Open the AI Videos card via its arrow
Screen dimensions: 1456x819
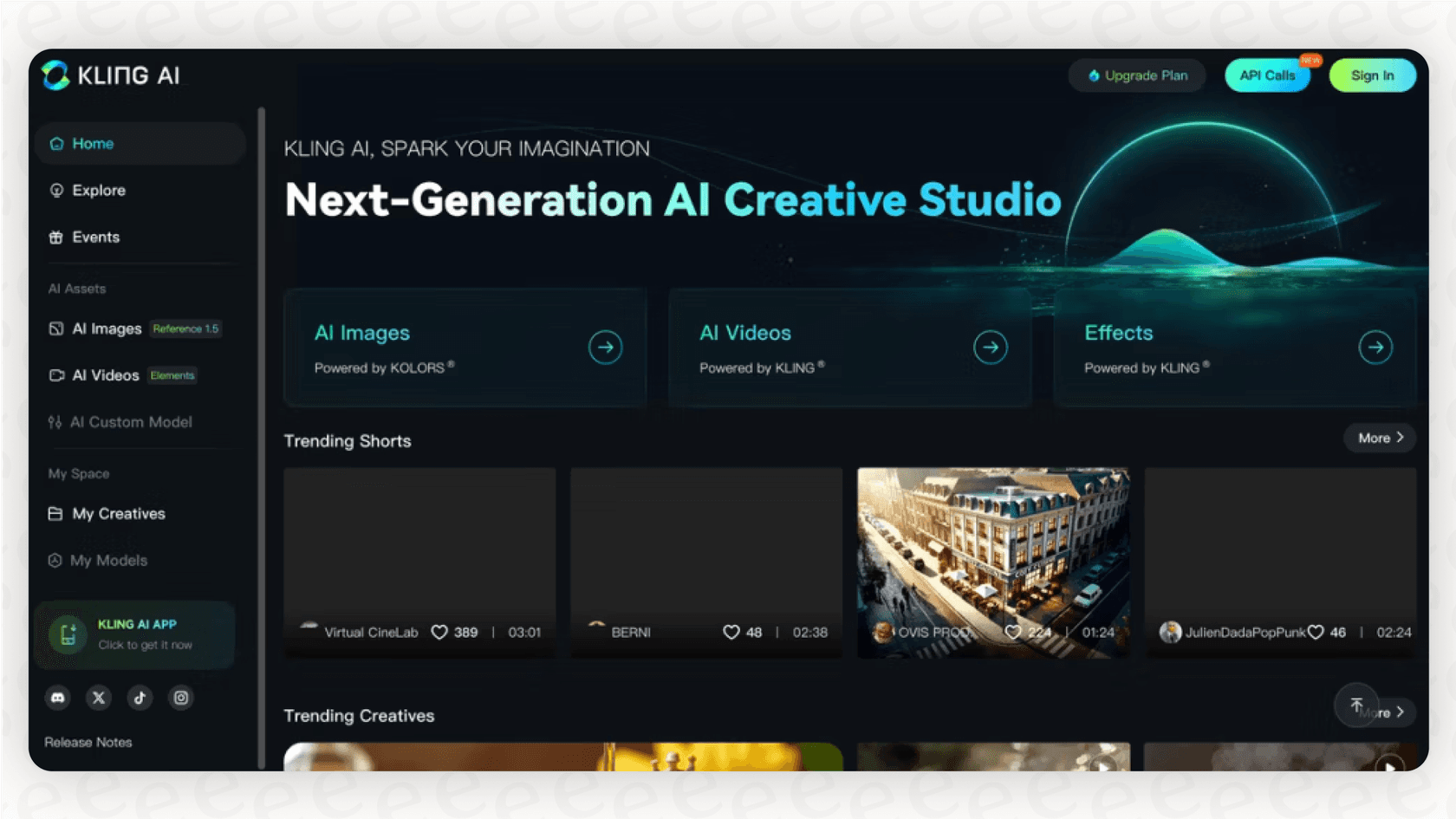(x=991, y=347)
